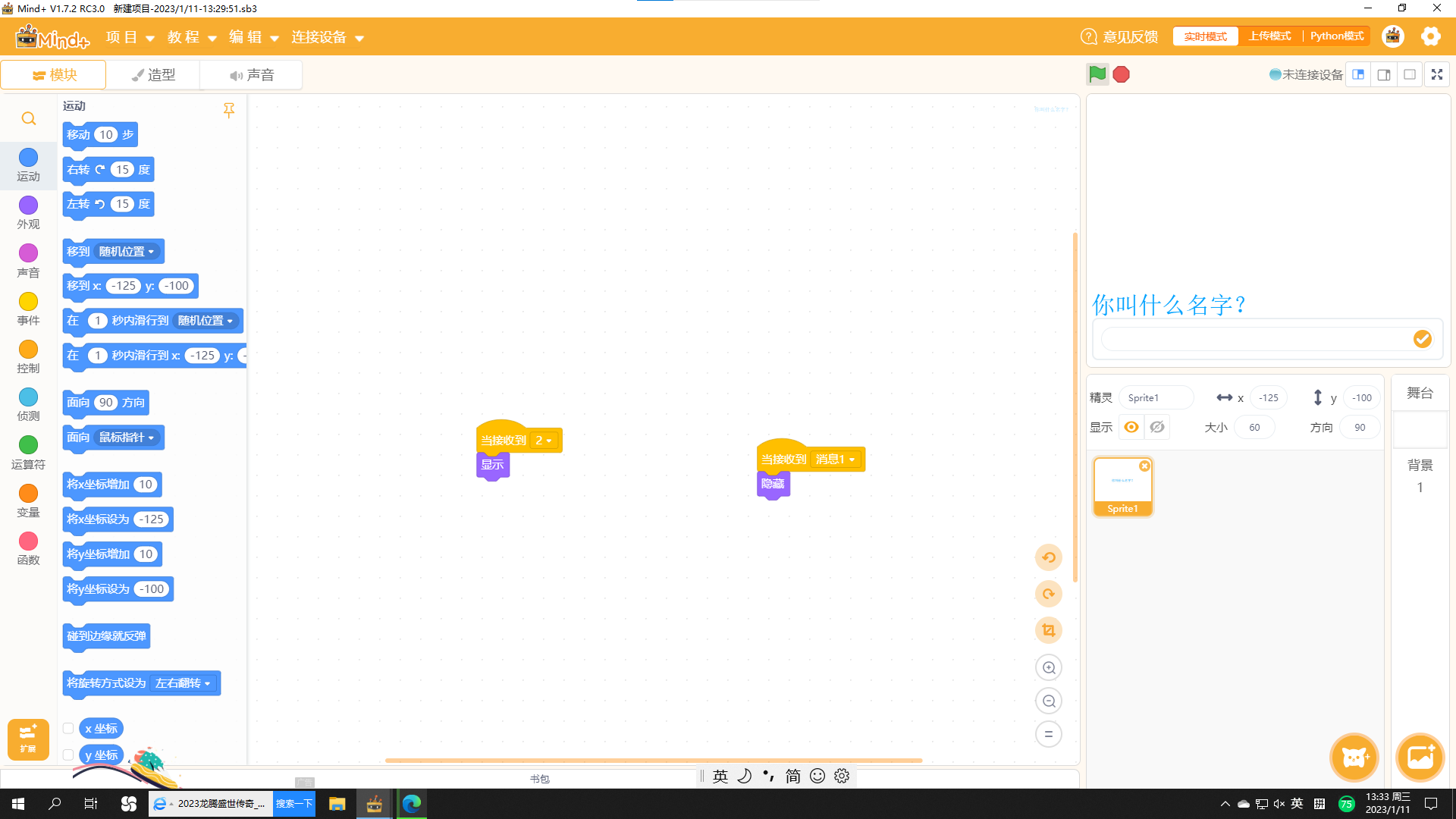The height and width of the screenshot is (819, 1456).
Task: Toggle sprite hidden with crossed eye icon
Action: point(1157,427)
